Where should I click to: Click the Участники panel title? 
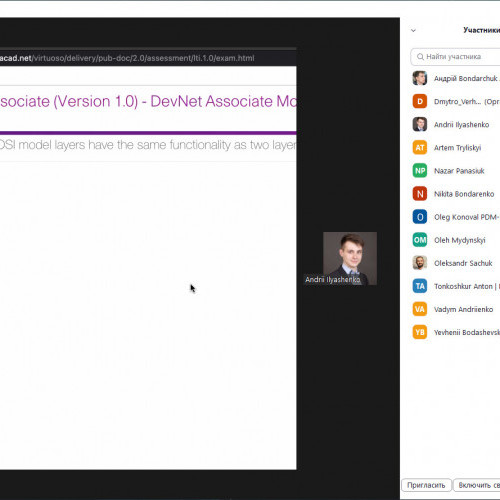(482, 30)
